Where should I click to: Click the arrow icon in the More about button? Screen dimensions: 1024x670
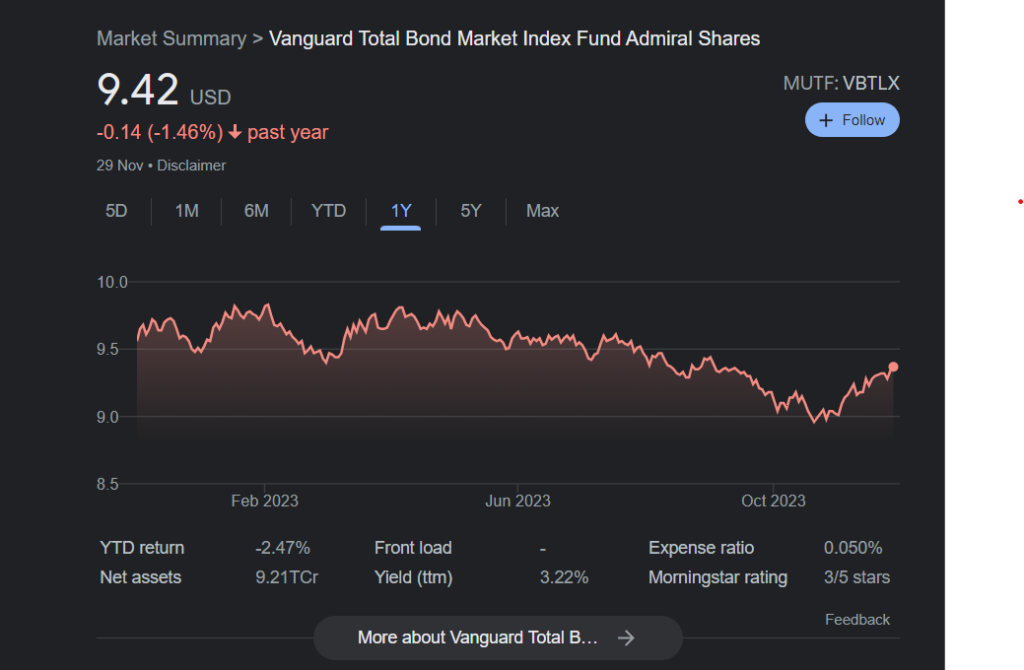[626, 638]
